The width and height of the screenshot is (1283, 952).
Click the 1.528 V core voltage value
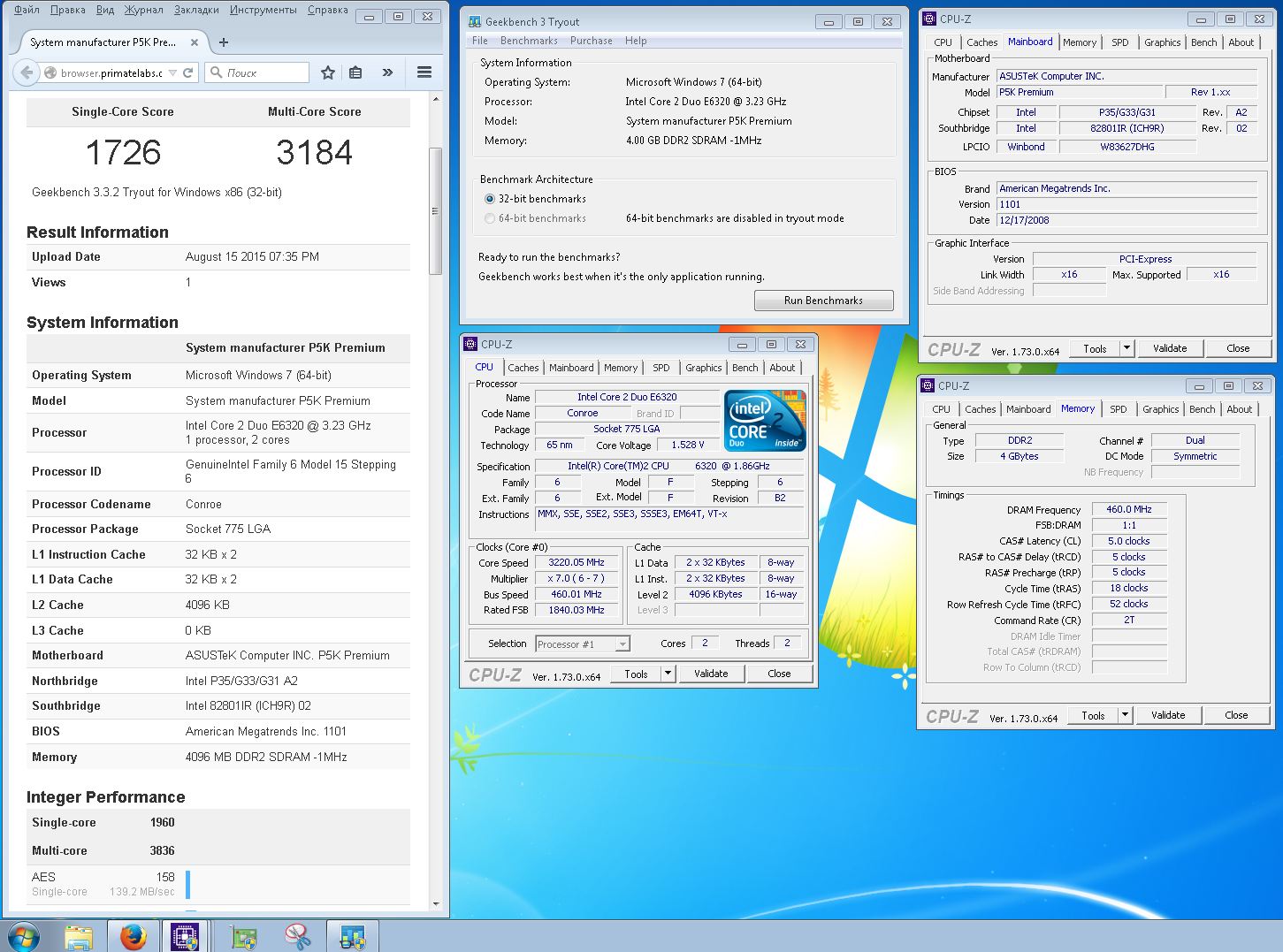click(x=687, y=445)
